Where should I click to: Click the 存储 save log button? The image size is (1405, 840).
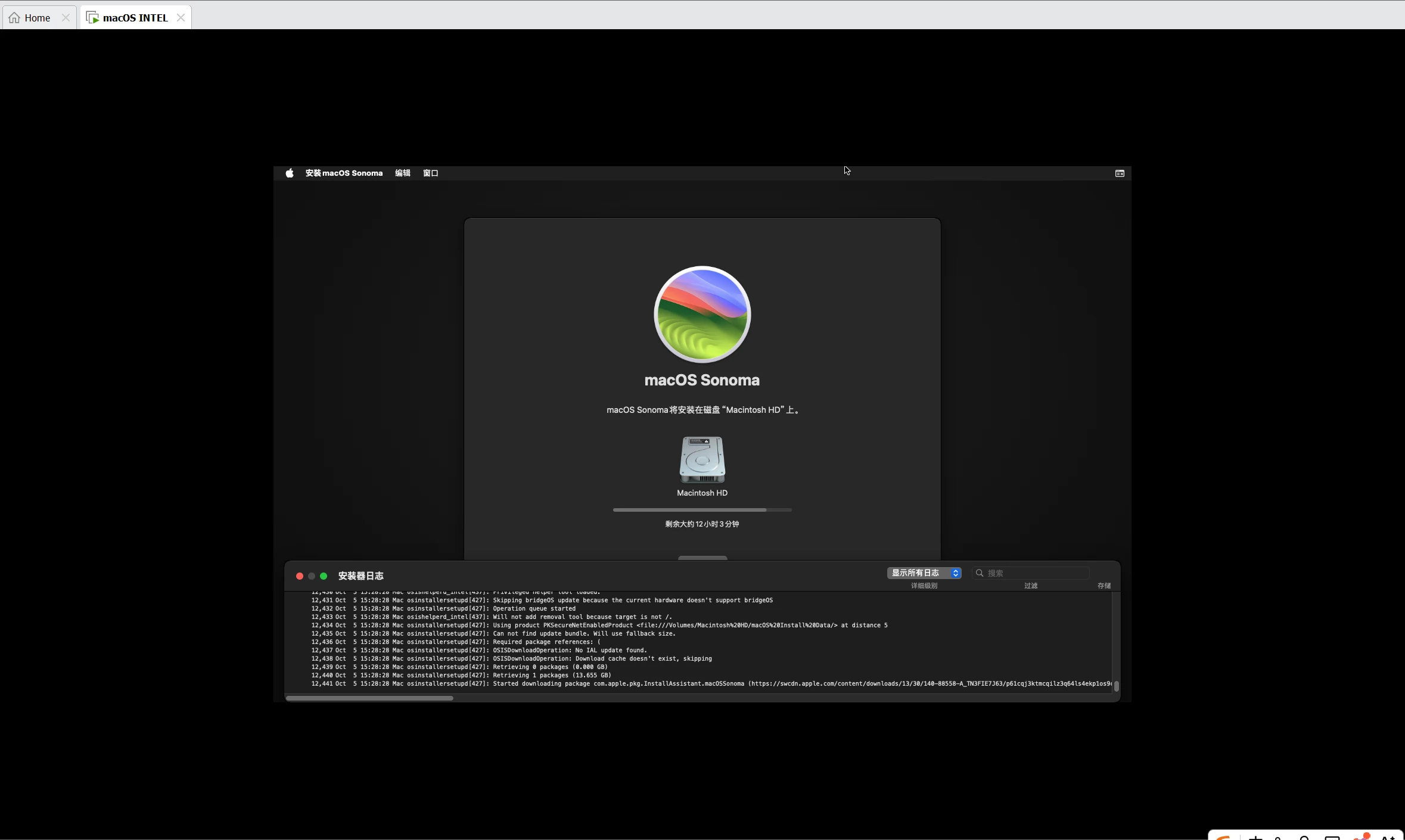[x=1104, y=586]
